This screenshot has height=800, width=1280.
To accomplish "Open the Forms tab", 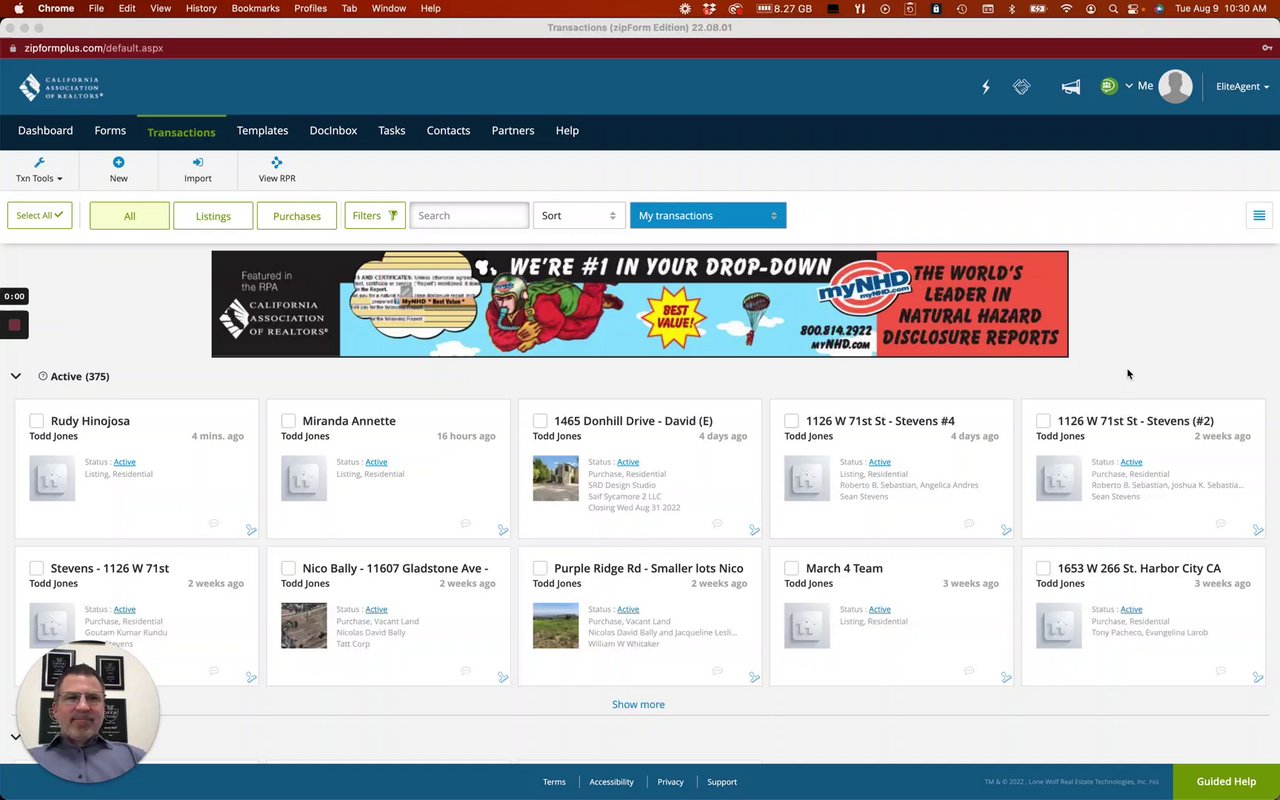I will click(x=110, y=131).
